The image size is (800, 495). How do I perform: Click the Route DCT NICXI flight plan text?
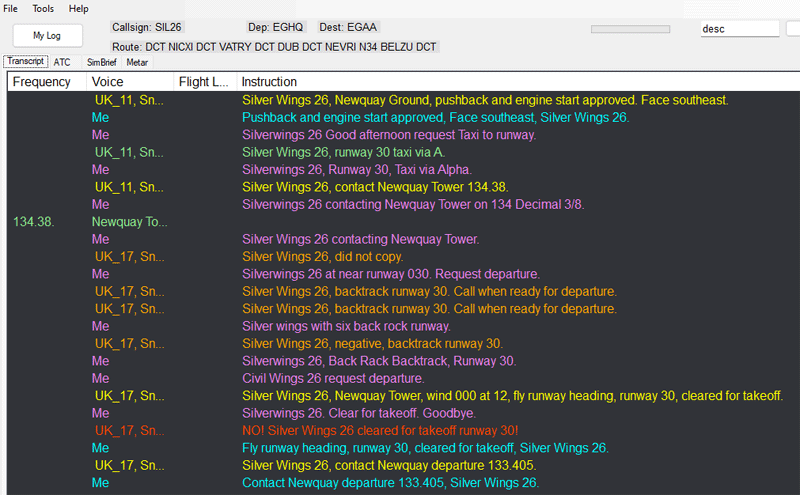tap(275, 47)
